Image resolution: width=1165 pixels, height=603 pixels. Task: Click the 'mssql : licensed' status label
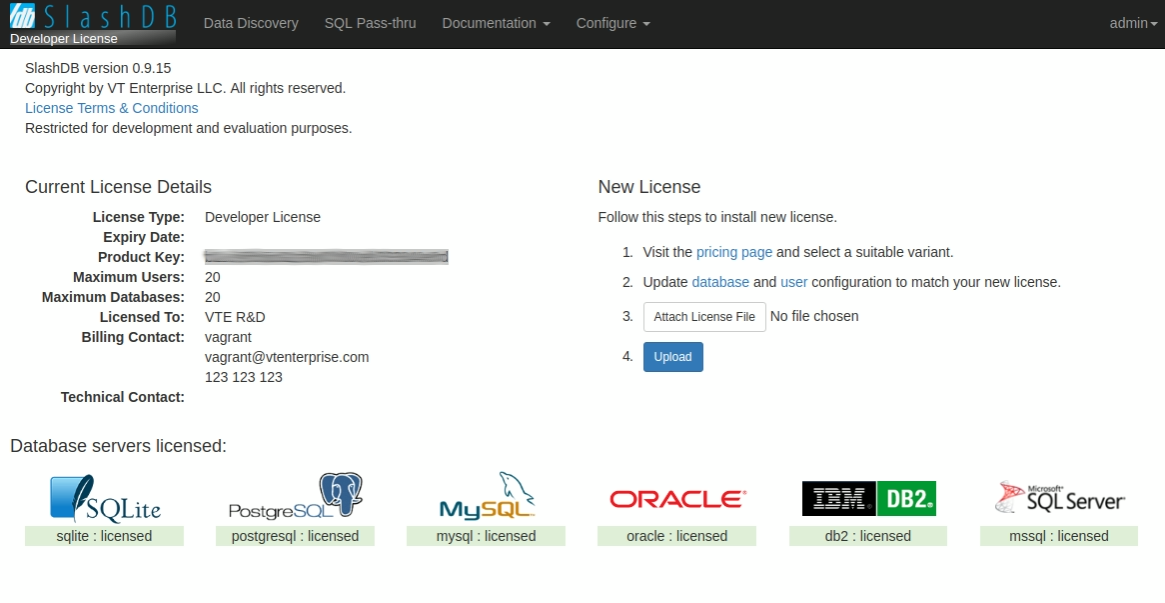(1059, 536)
